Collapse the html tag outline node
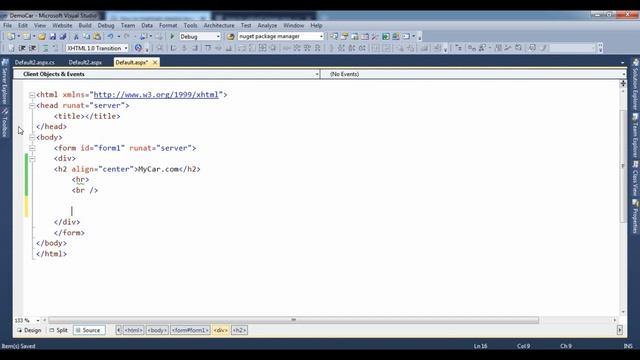The image size is (640, 360). [x=32, y=95]
